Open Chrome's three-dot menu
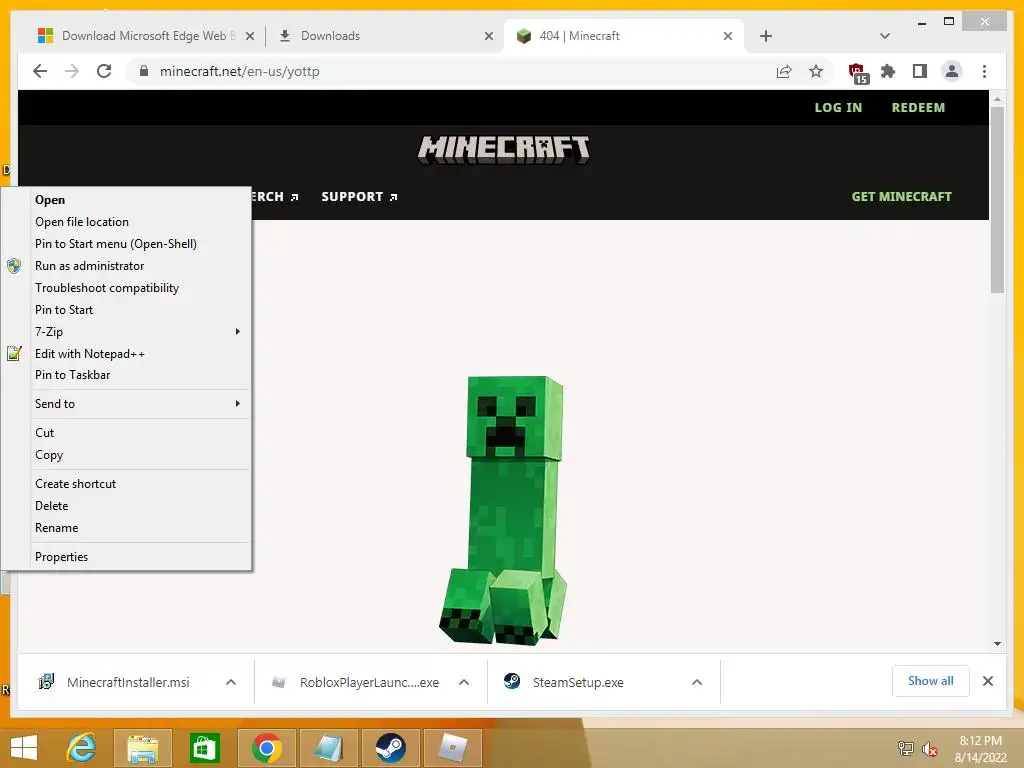This screenshot has width=1024, height=768. 984,71
